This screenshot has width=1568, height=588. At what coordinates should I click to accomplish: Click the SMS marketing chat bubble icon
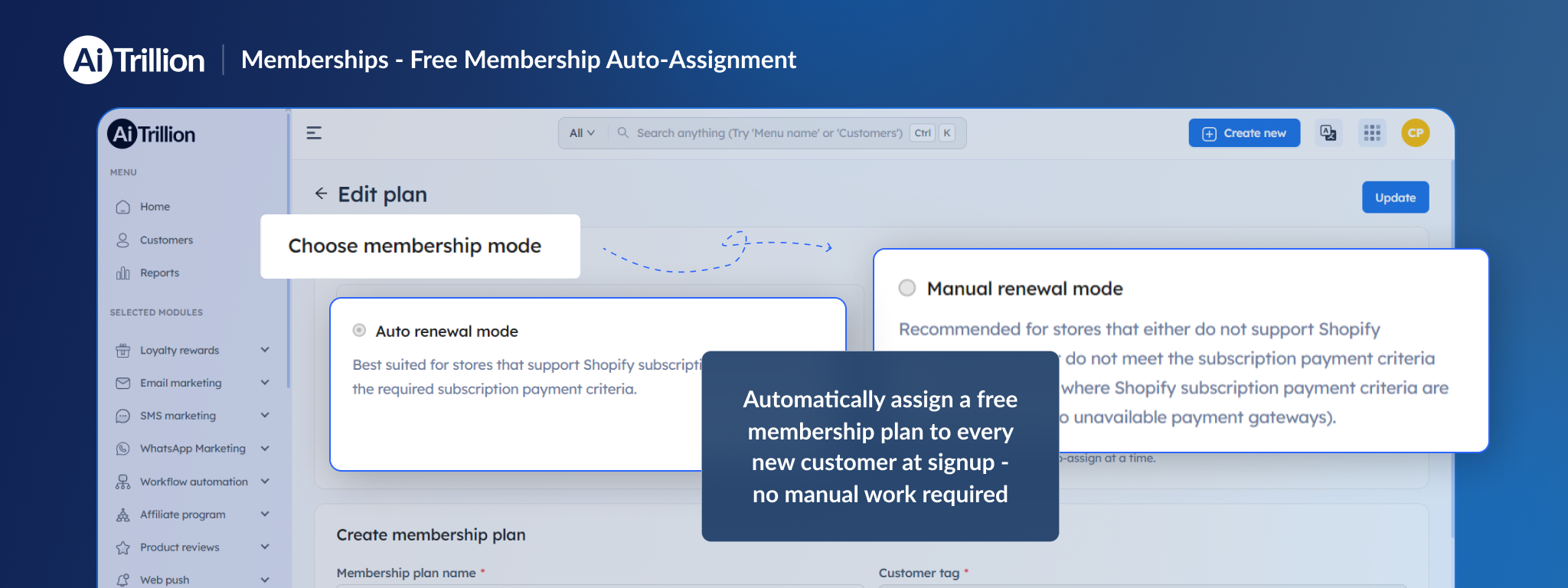point(122,416)
